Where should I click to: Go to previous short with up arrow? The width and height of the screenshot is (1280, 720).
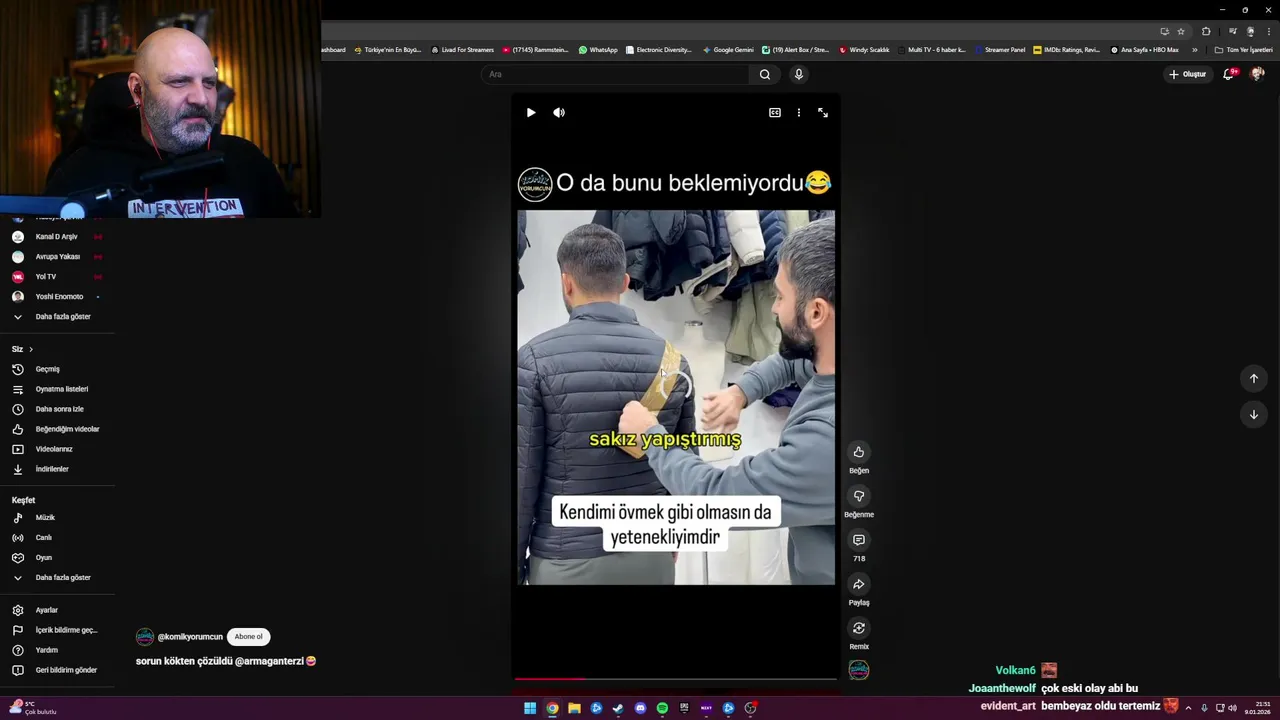[1254, 378]
